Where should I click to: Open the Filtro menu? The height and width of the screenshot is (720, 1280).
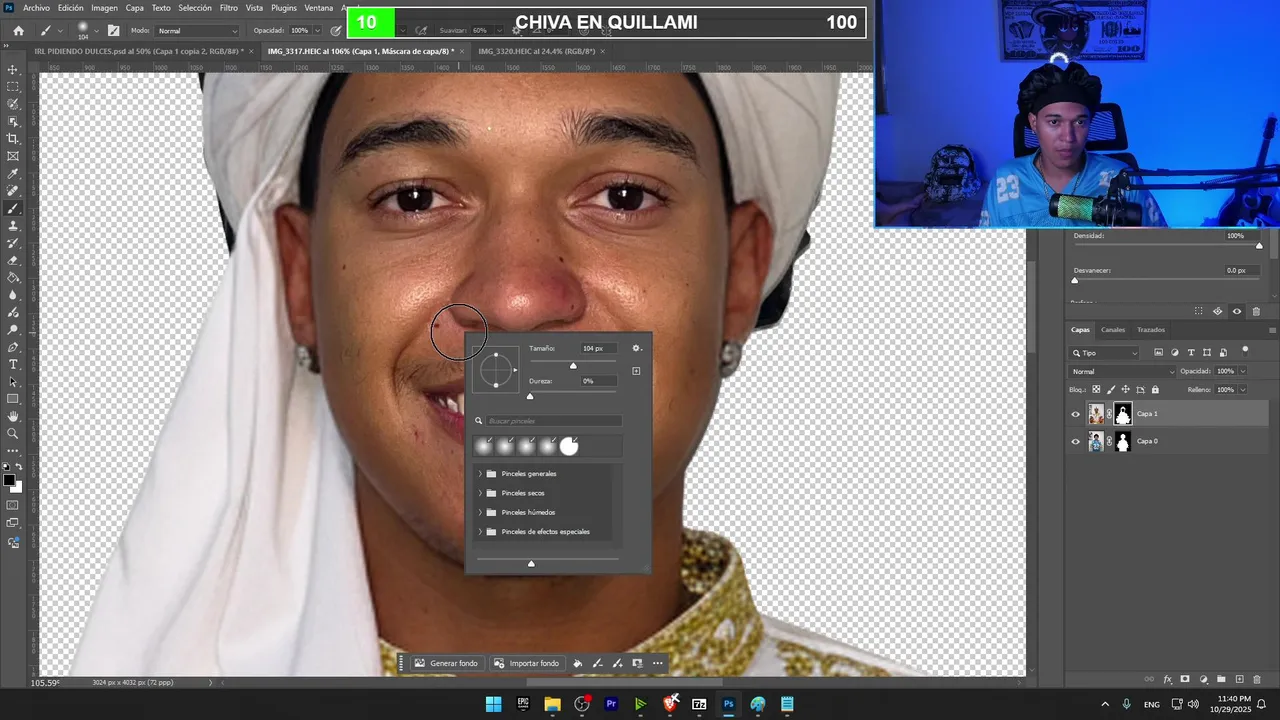pyautogui.click(x=229, y=8)
